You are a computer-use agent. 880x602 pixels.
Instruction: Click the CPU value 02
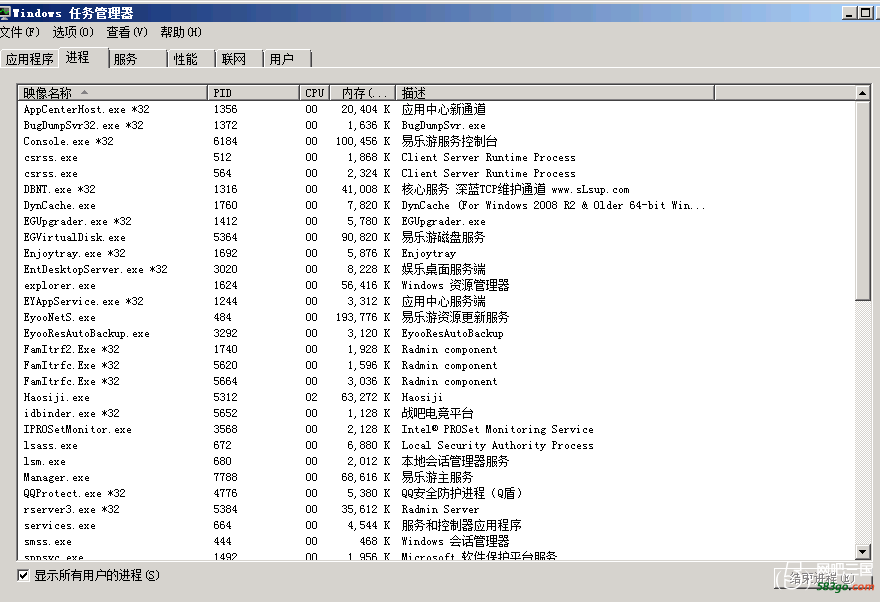coord(311,397)
